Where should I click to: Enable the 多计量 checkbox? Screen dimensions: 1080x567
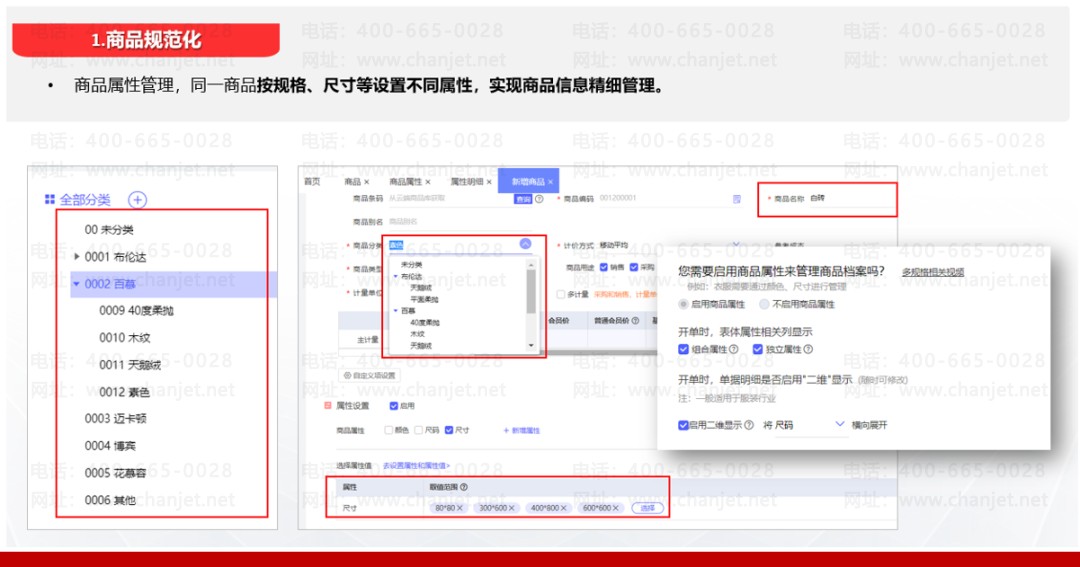pyautogui.click(x=561, y=294)
